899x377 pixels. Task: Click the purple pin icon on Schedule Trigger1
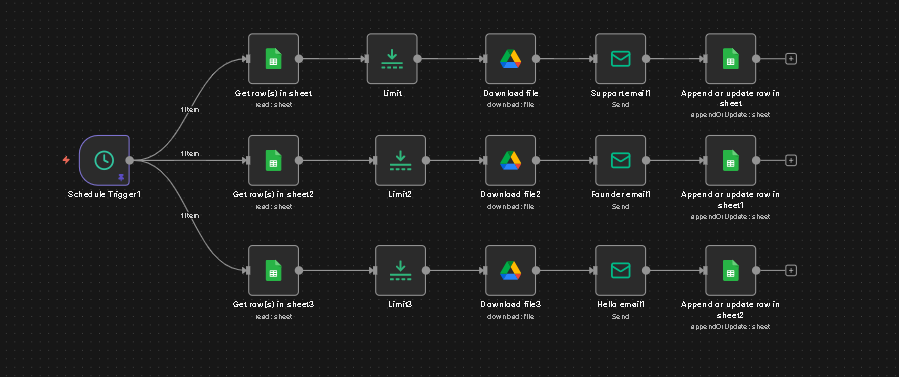point(121,178)
